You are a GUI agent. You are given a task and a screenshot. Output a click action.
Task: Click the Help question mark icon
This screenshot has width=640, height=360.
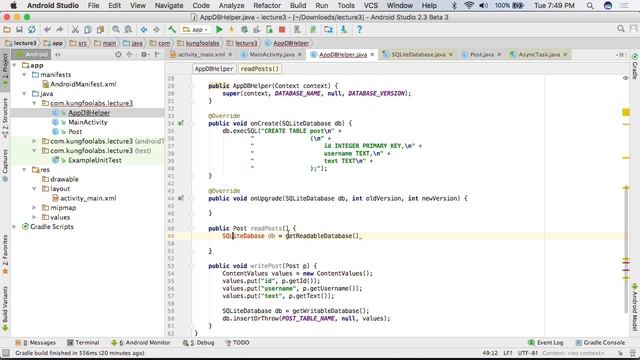[359, 29]
